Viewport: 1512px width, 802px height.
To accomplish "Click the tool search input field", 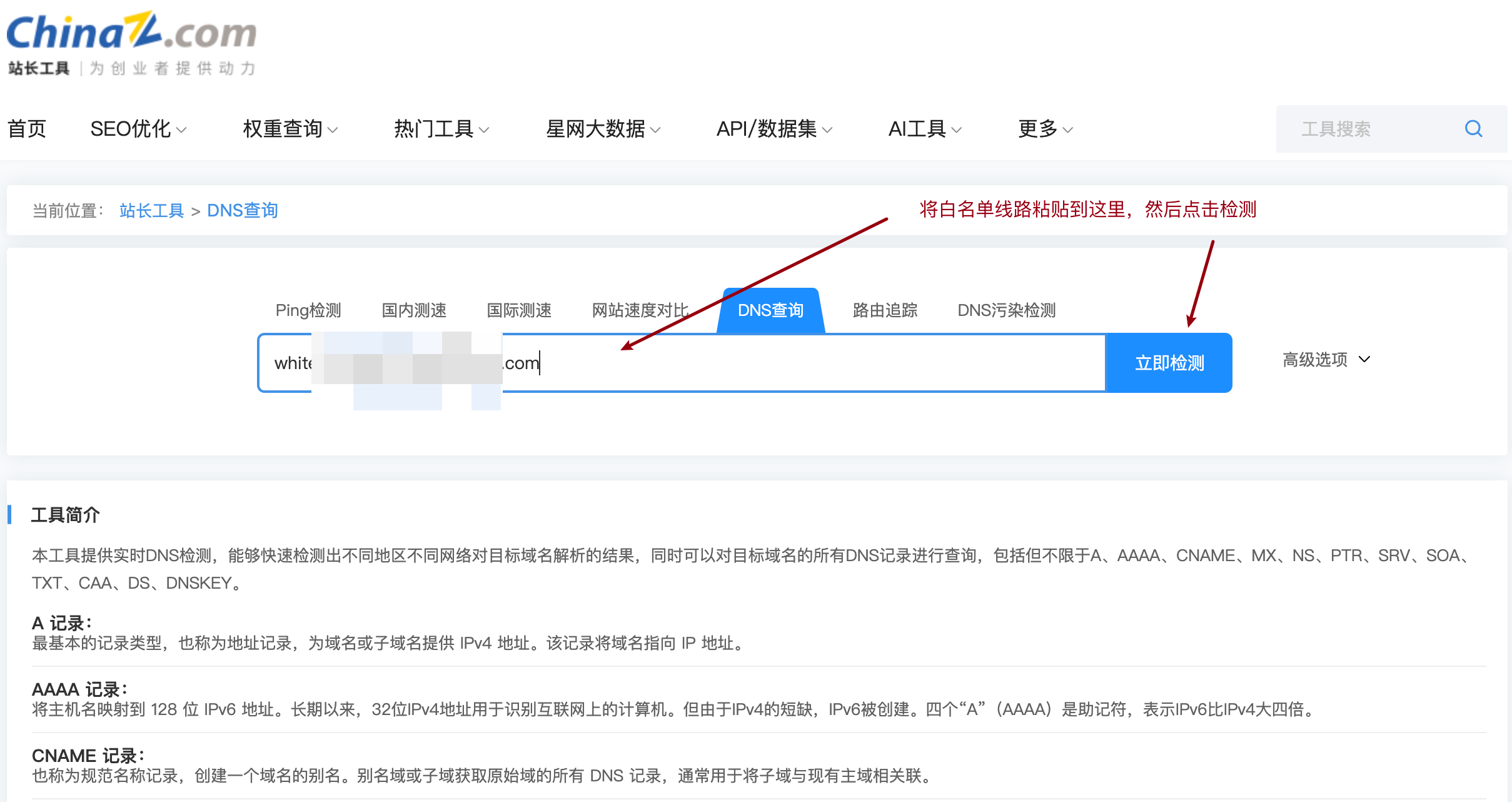I will click(1363, 129).
